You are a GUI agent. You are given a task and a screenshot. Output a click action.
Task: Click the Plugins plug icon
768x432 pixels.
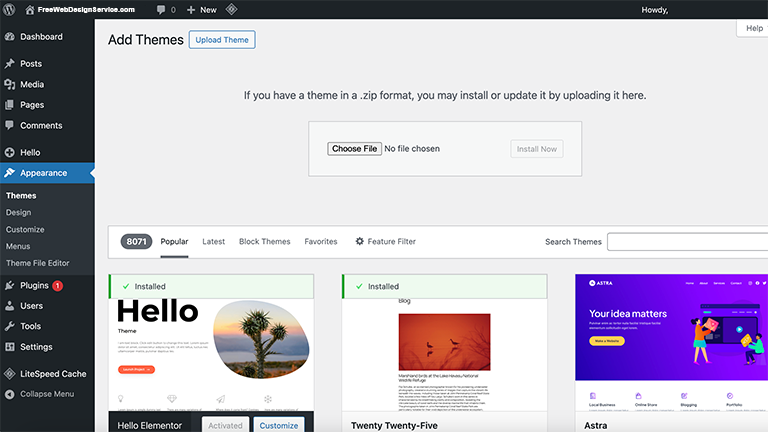coord(10,285)
